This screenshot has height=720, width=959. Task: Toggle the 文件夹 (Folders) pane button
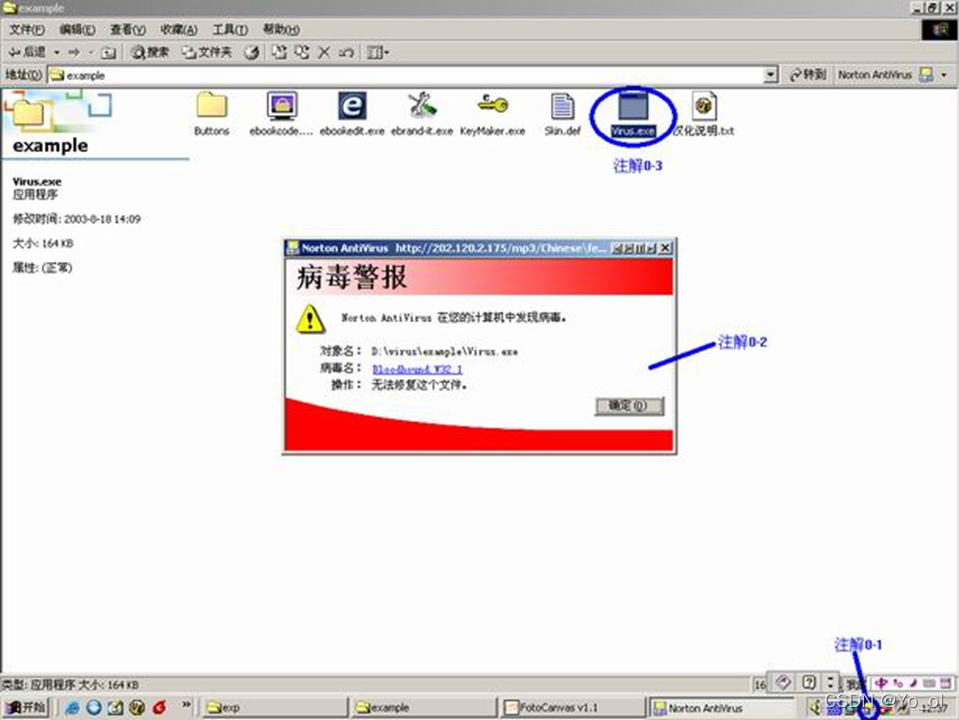tap(207, 53)
